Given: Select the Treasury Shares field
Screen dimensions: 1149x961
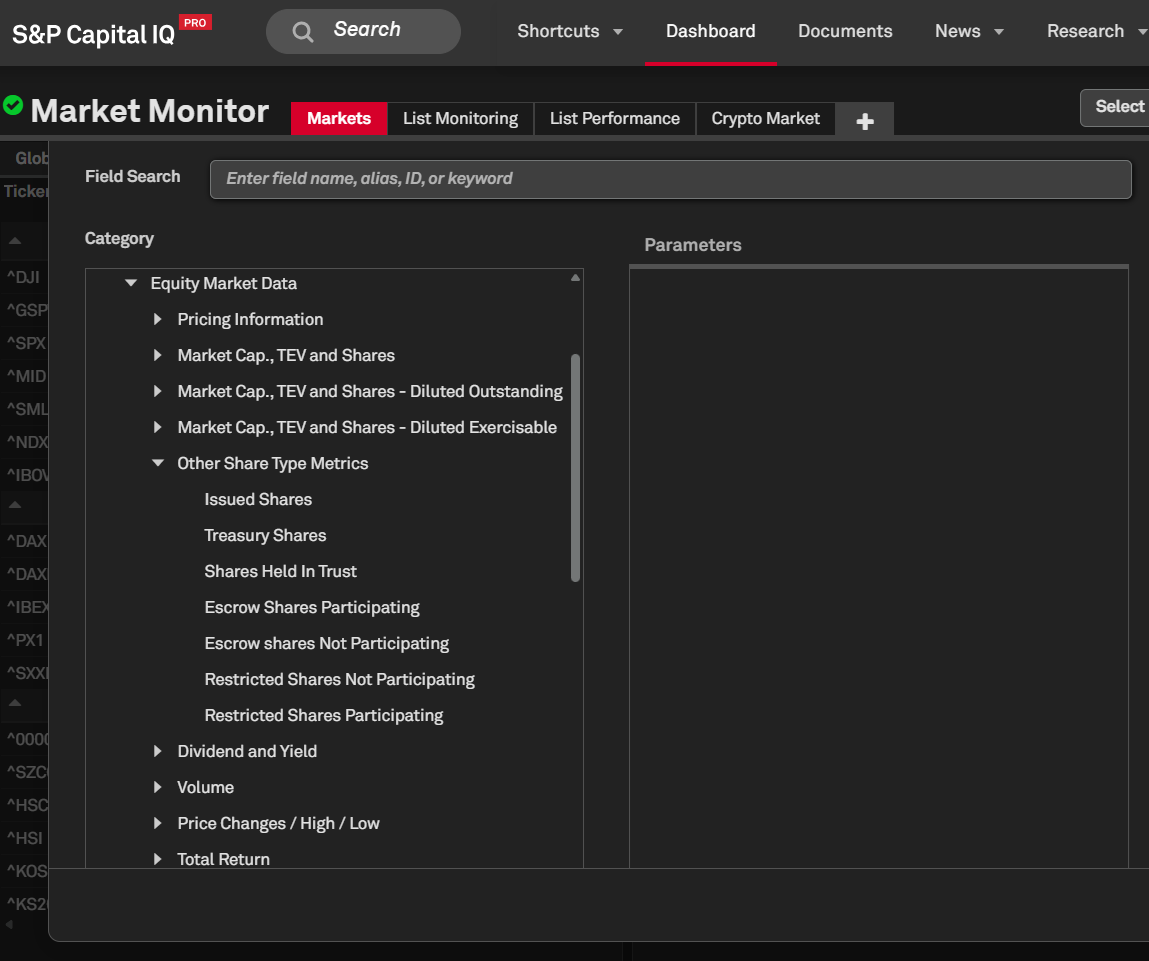Looking at the screenshot, I should point(265,536).
